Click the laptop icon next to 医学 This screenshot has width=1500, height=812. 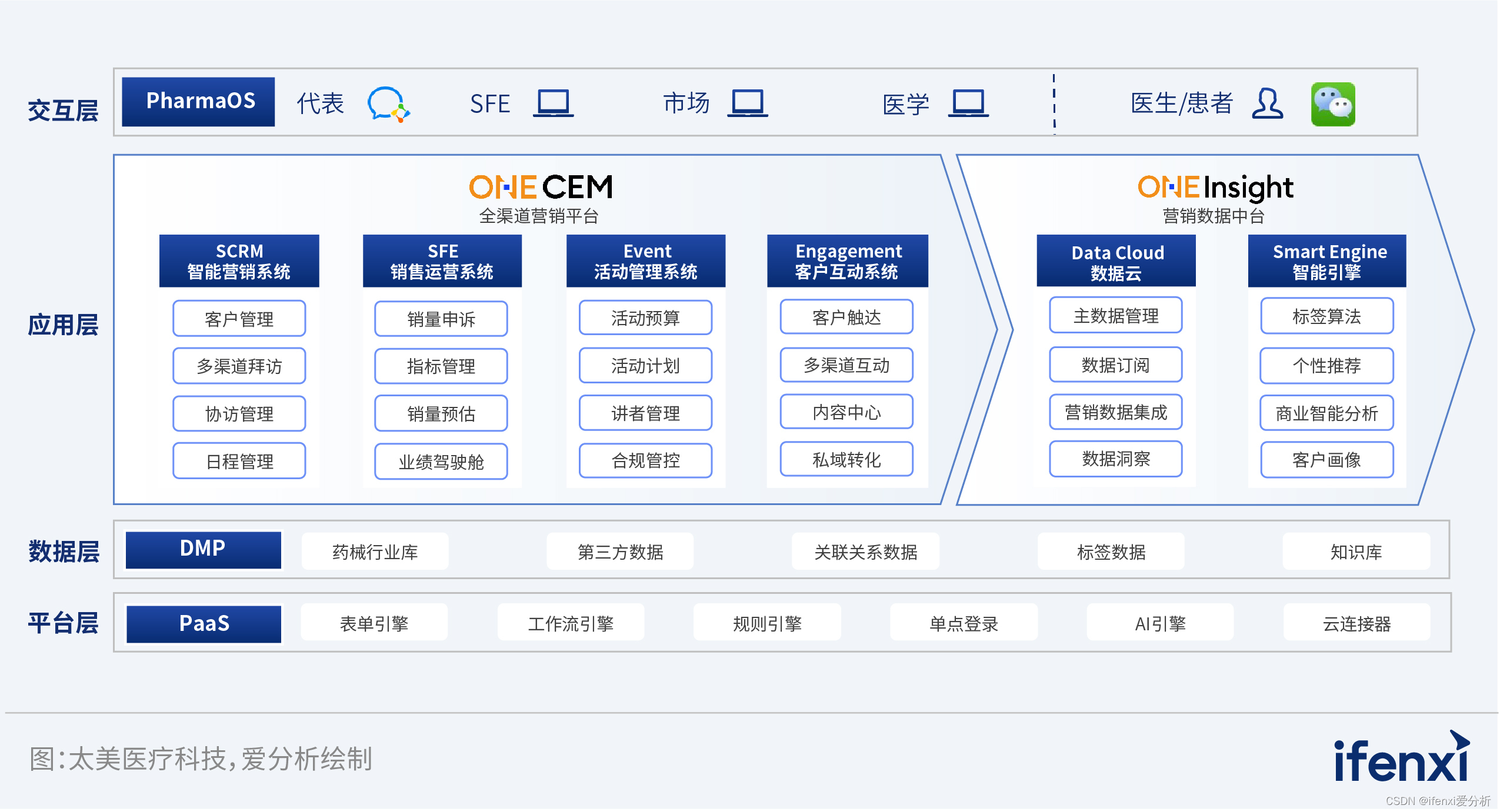click(x=968, y=103)
